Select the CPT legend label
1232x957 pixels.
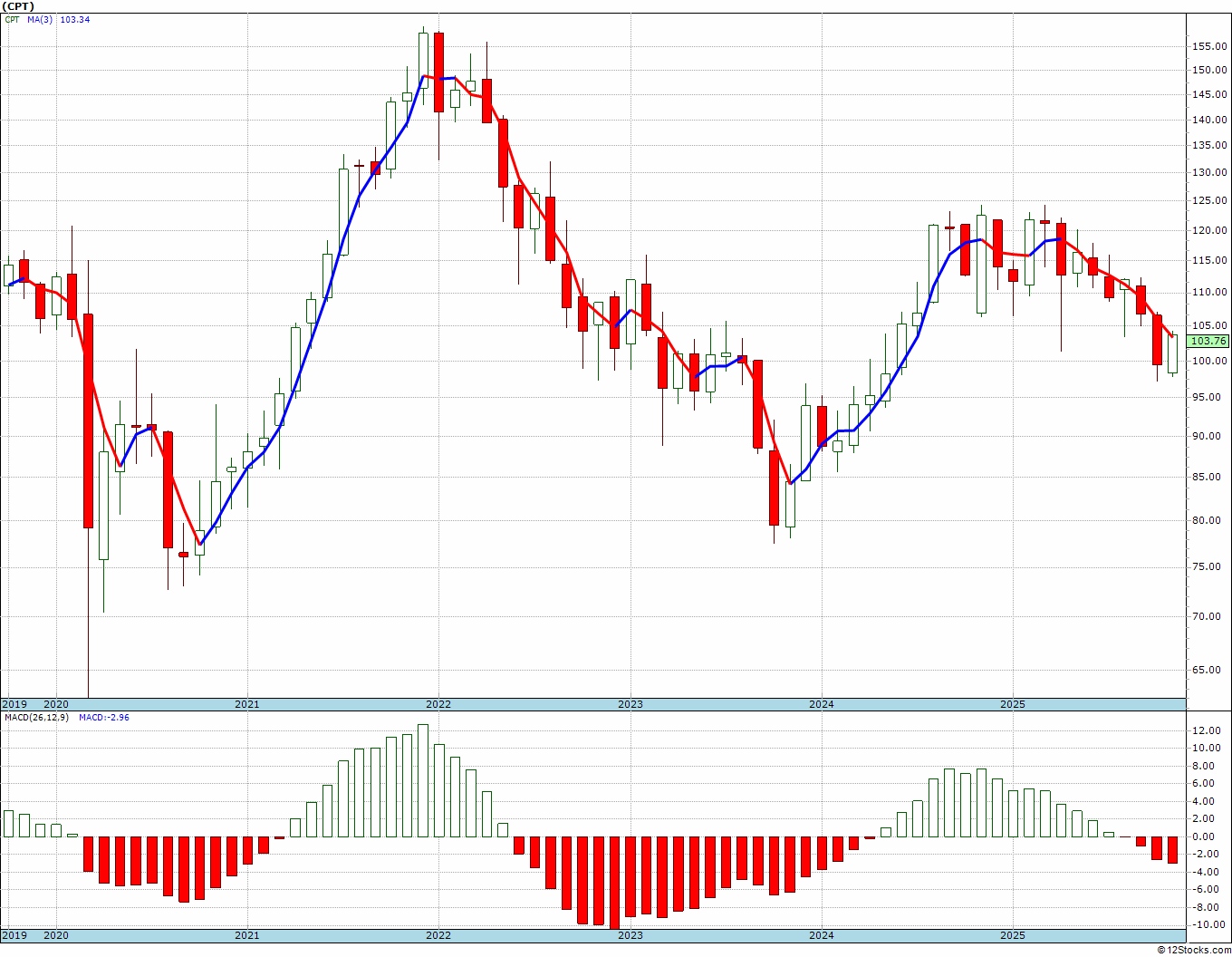13,20
